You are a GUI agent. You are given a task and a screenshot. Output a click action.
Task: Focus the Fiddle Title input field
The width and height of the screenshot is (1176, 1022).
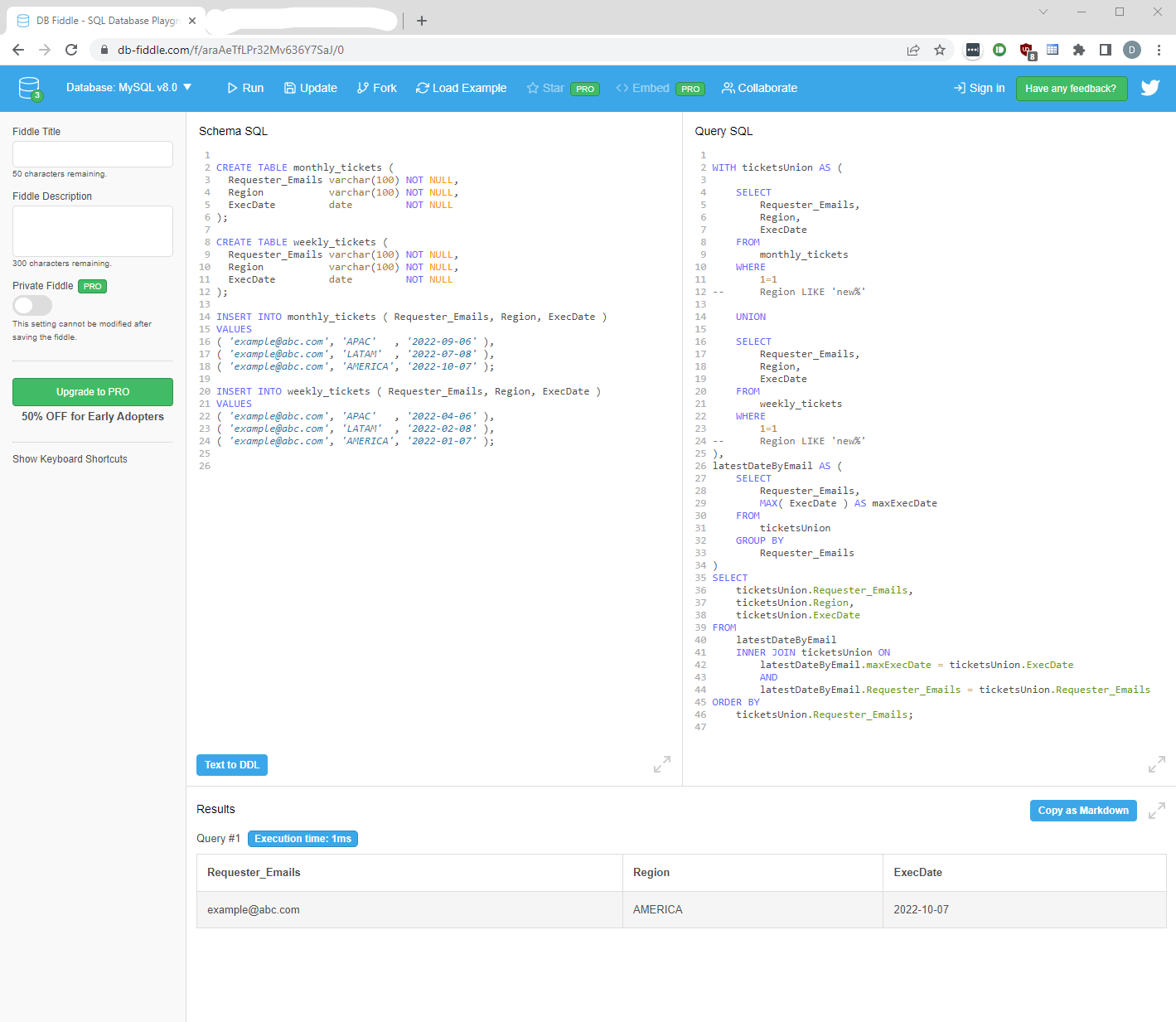(93, 154)
